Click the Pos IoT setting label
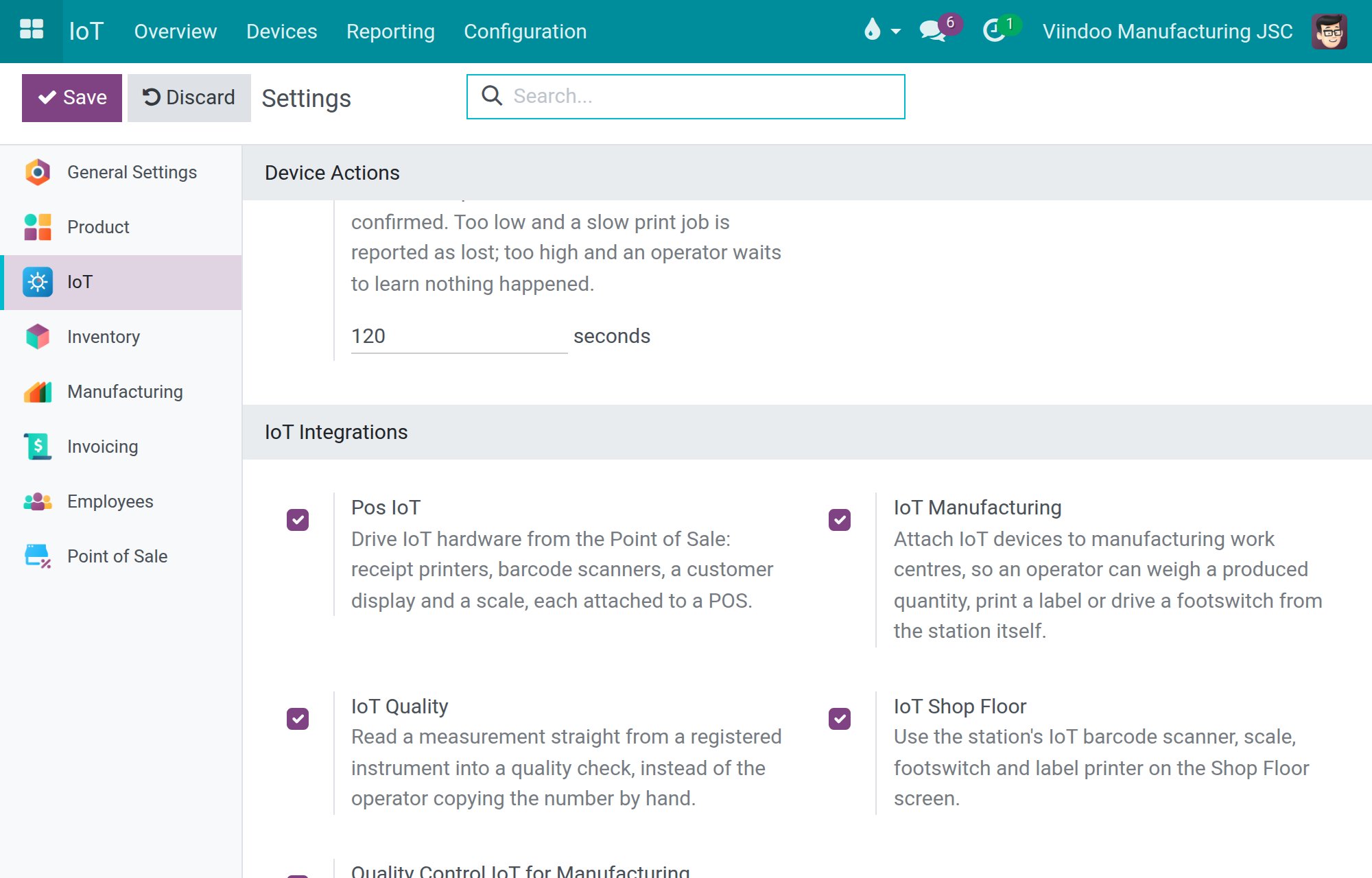Viewport: 1372px width, 878px height. click(386, 508)
